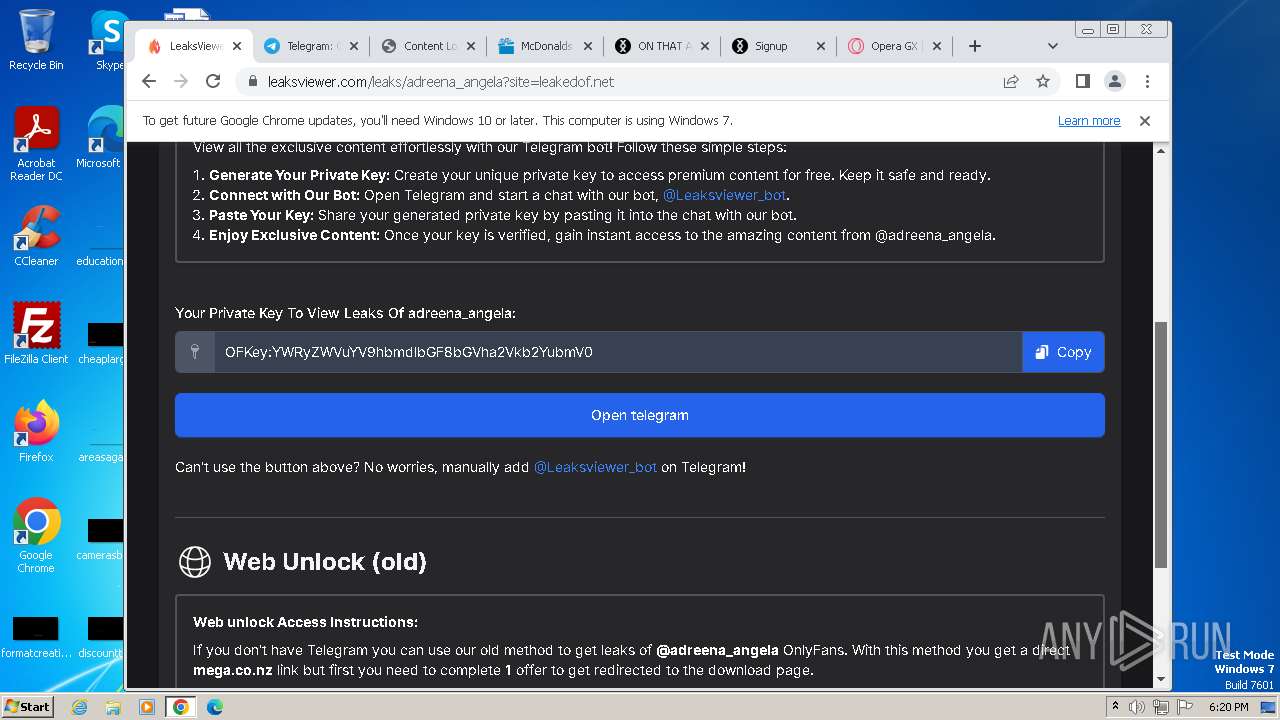
Task: Switch to the Signup tab
Action: tap(778, 46)
